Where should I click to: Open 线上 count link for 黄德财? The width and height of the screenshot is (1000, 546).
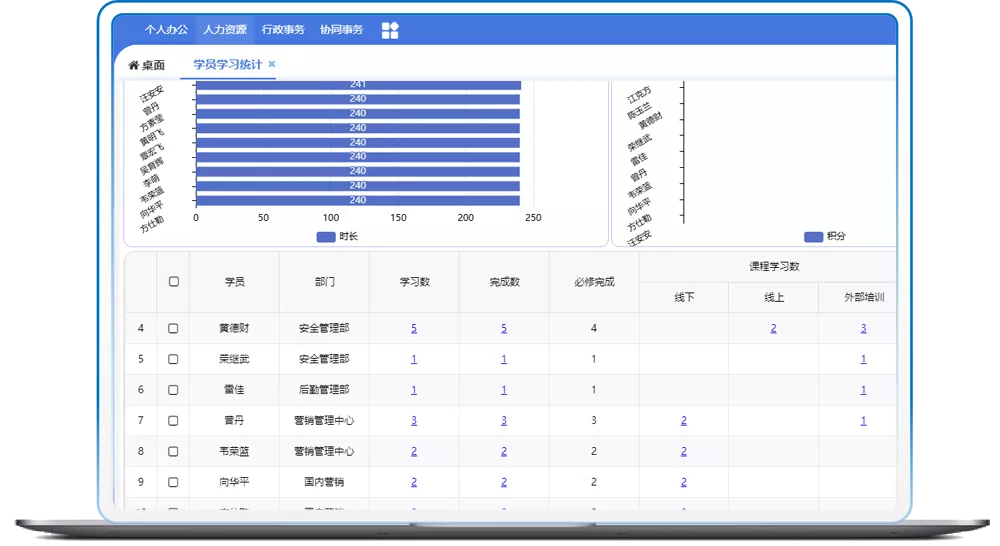click(774, 328)
